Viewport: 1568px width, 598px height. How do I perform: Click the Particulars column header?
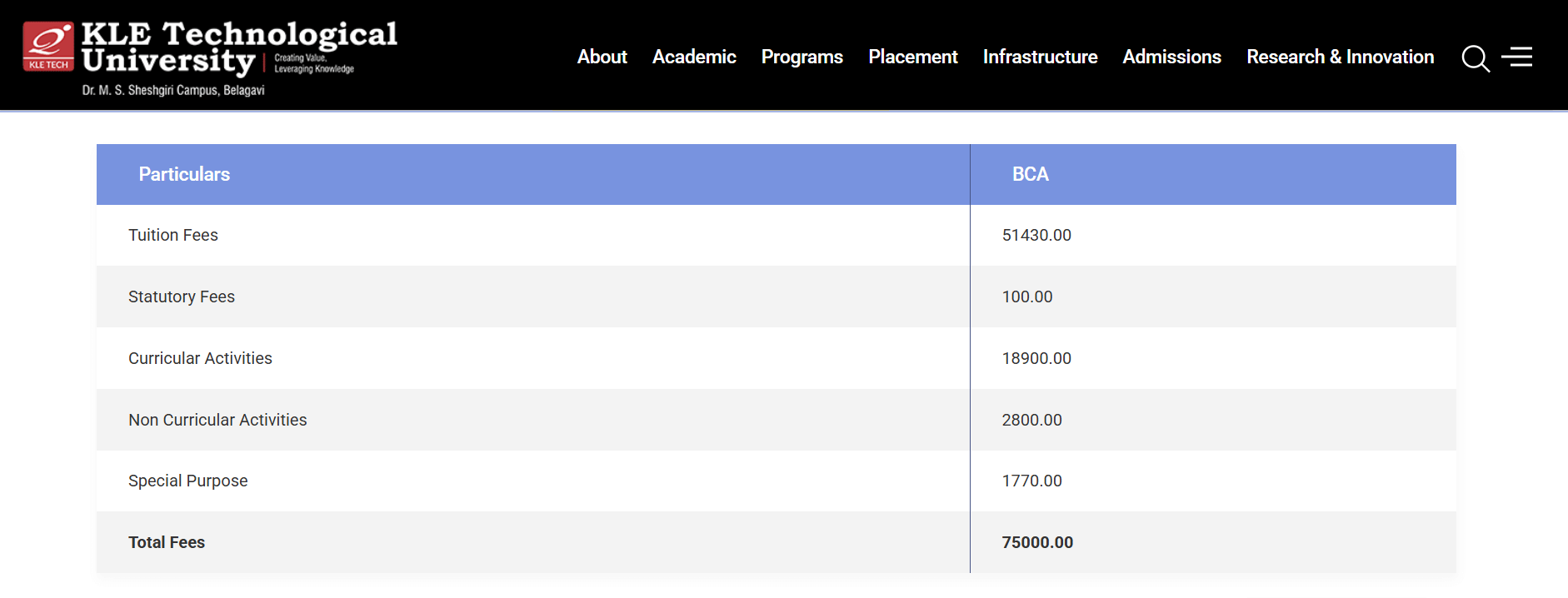[184, 174]
